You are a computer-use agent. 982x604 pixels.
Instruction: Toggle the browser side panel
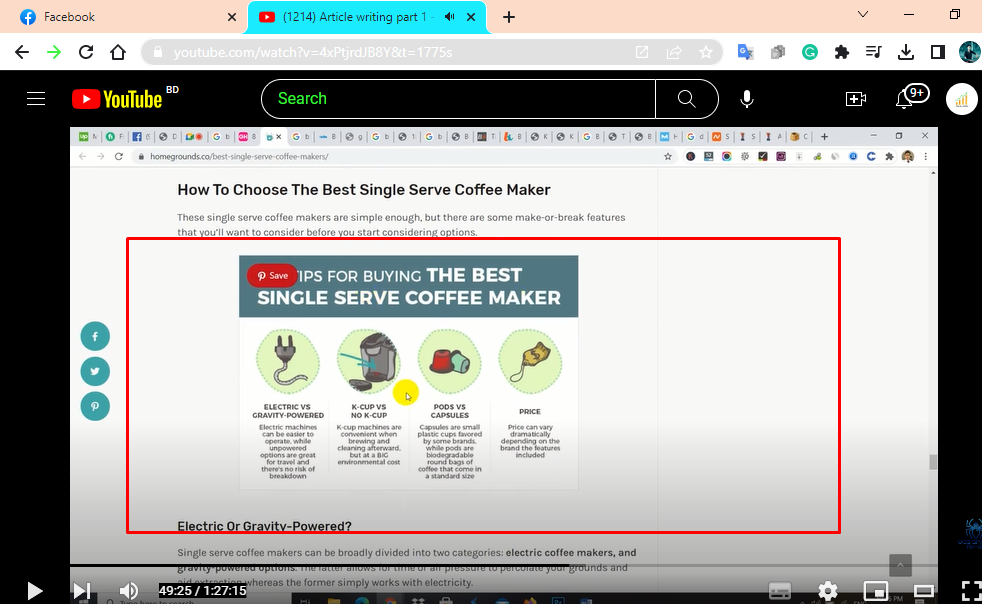tap(938, 53)
